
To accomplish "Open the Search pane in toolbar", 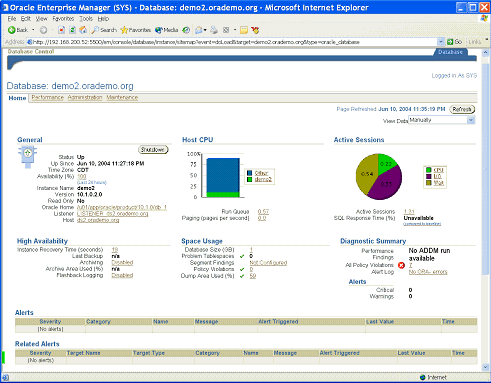I will click(104, 30).
